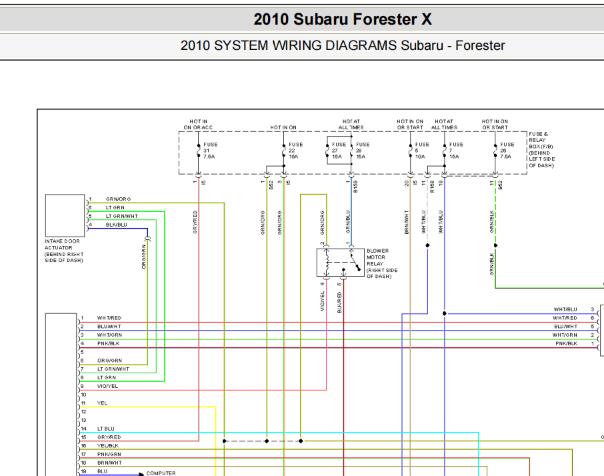Screen dimensions: 604x476
Task: Click the YEL/BLK label at pin 16
Action: [108, 446]
